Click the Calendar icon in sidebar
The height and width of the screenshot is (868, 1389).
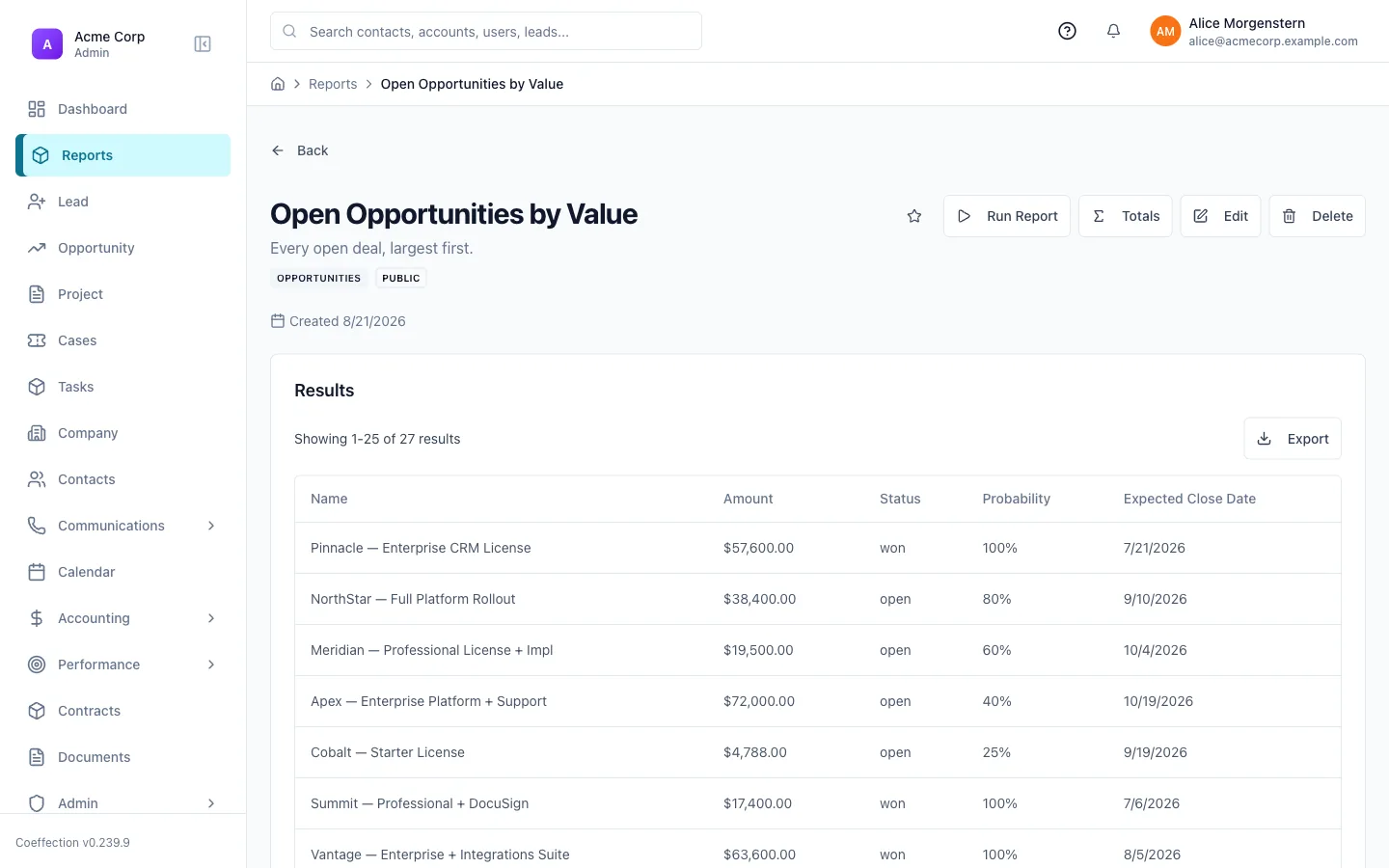coord(37,572)
